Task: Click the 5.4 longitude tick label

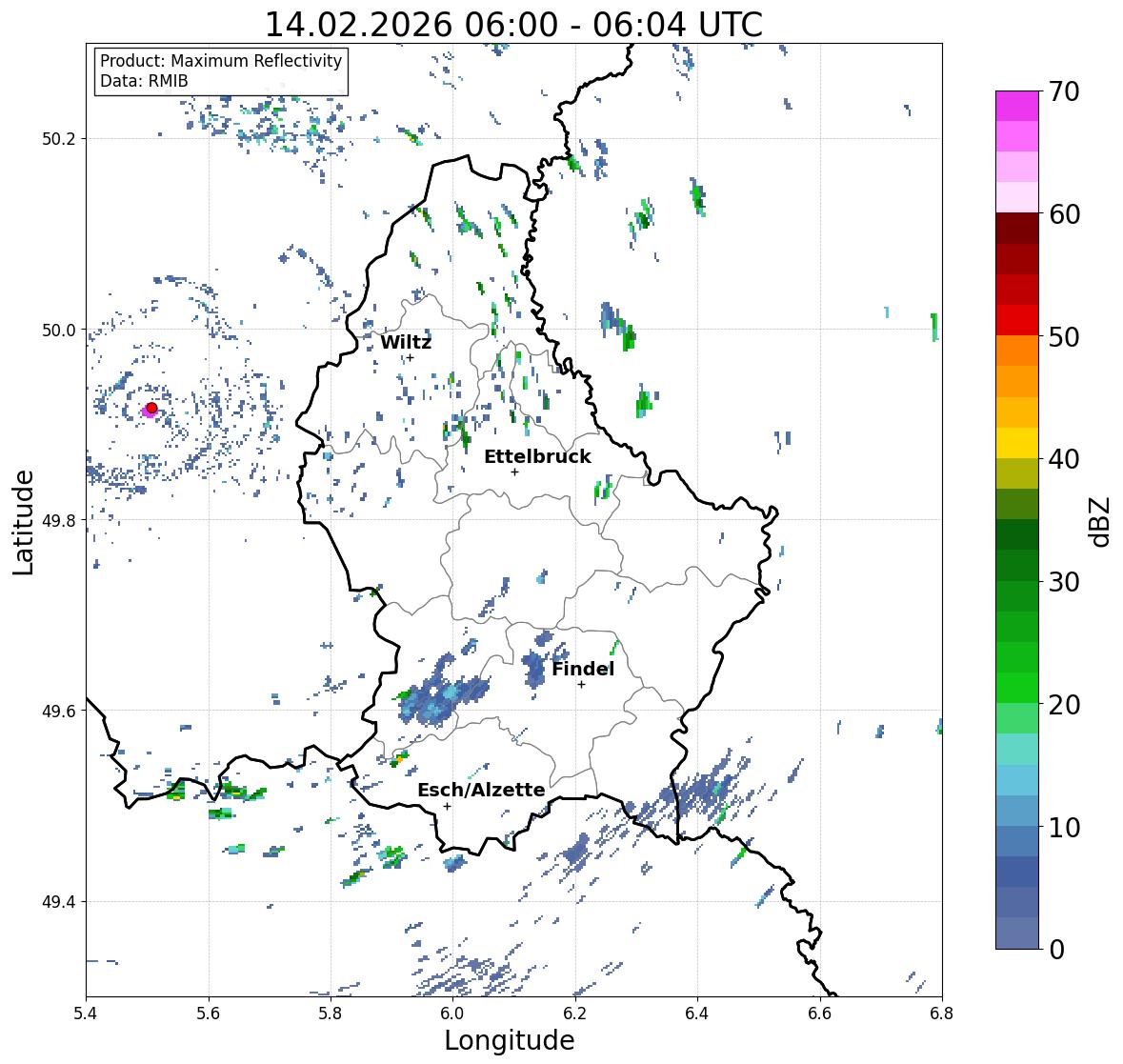Action: click(86, 1014)
